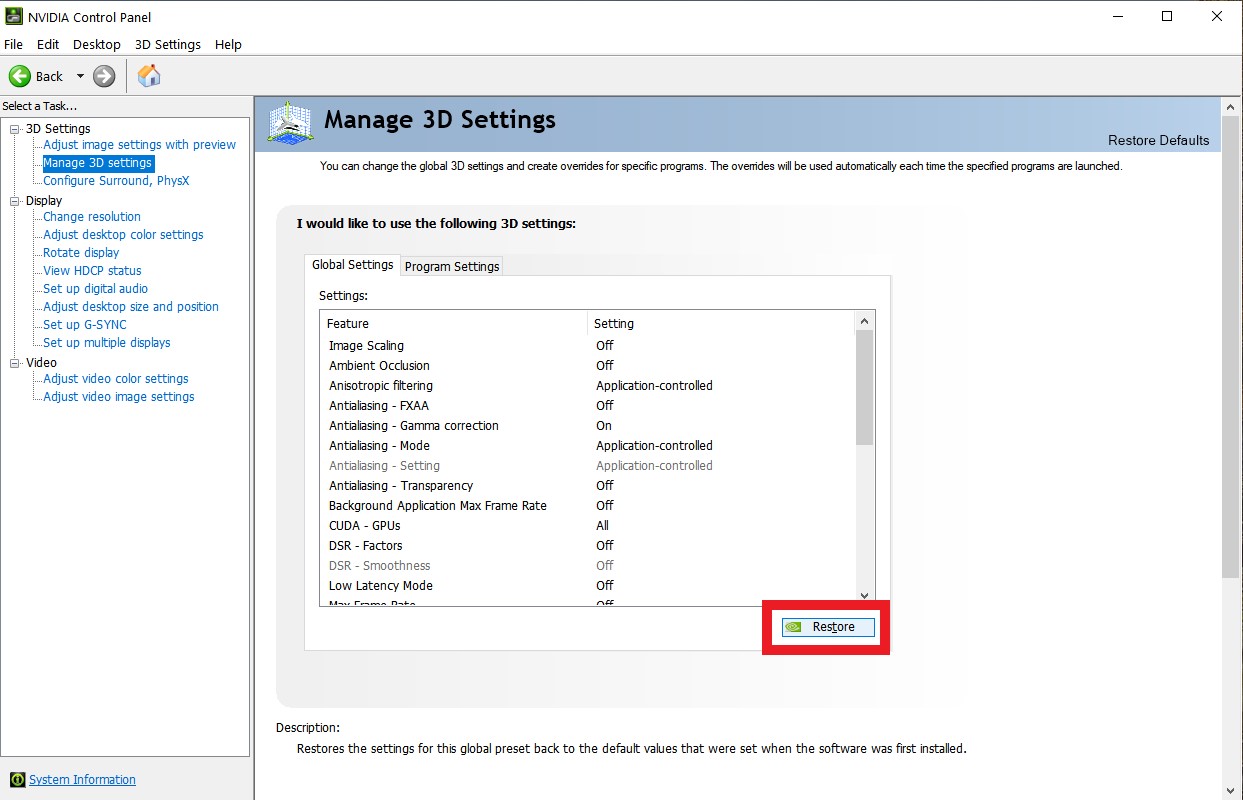
Task: Click the main pane scroll-down arrow
Action: (1232, 790)
